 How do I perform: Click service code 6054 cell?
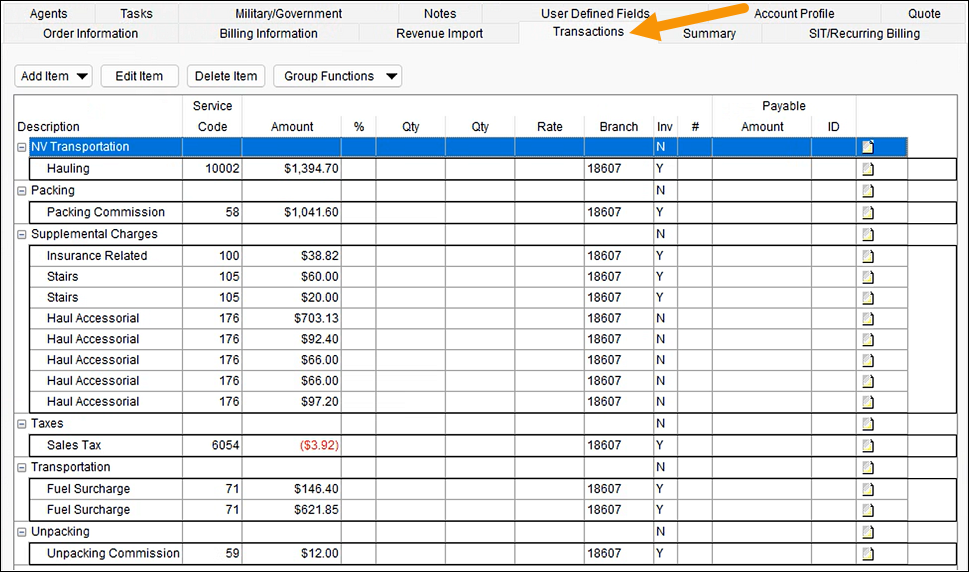pyautogui.click(x=212, y=445)
